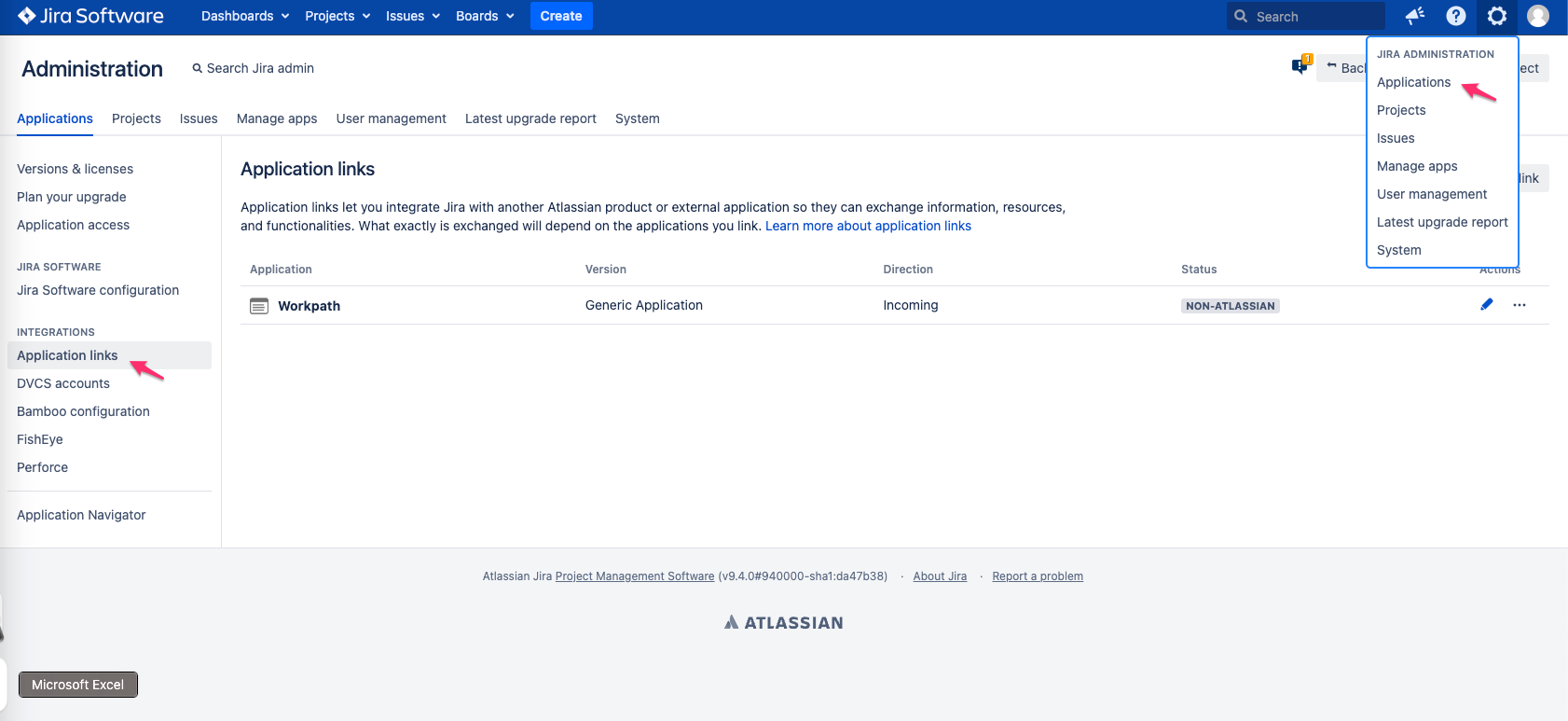This screenshot has height=721, width=1568.
Task: Click the NON-ATLASSIAN status badge
Action: pyautogui.click(x=1231, y=306)
